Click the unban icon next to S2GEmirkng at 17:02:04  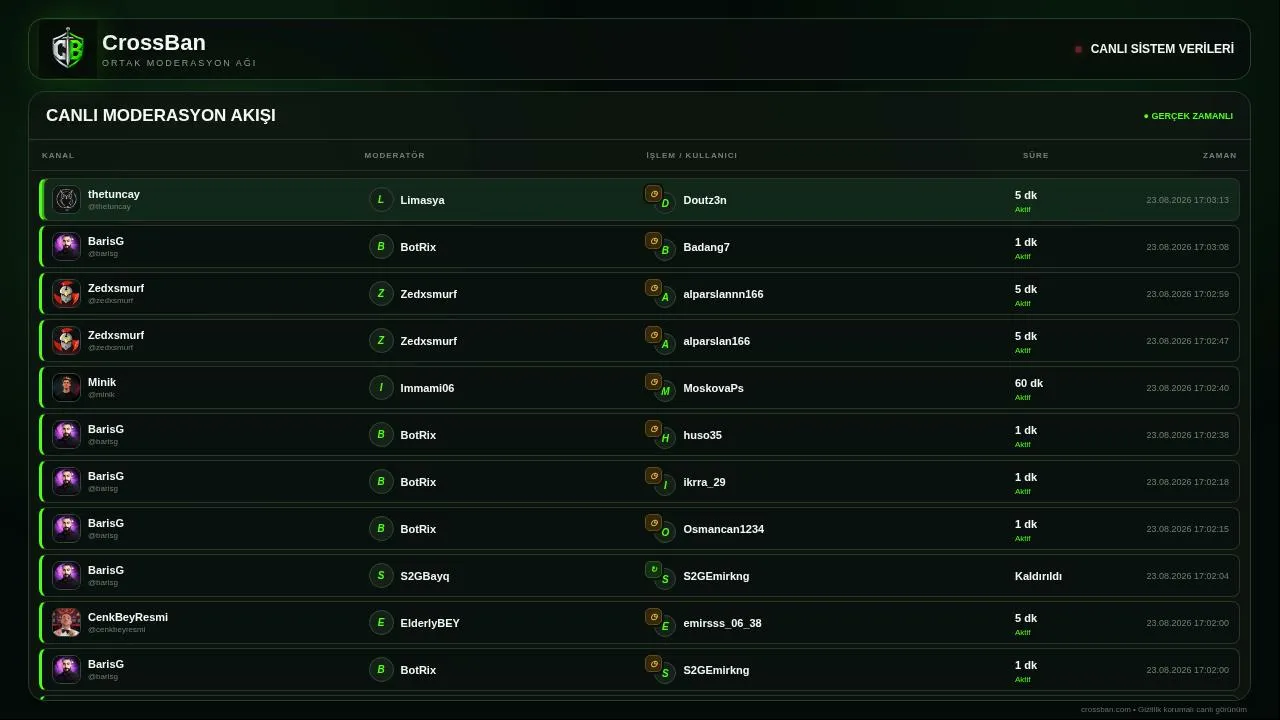(x=653, y=570)
